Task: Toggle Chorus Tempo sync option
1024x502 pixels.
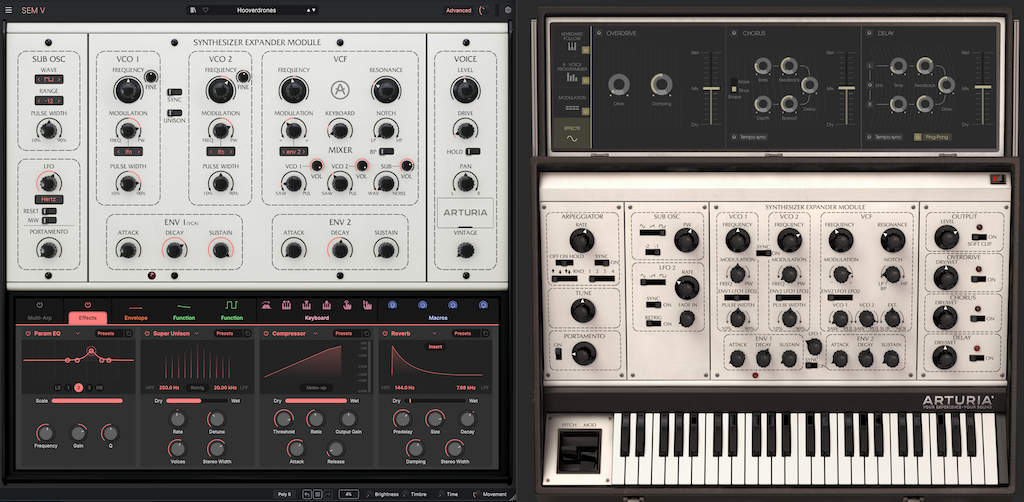Action: (x=748, y=137)
